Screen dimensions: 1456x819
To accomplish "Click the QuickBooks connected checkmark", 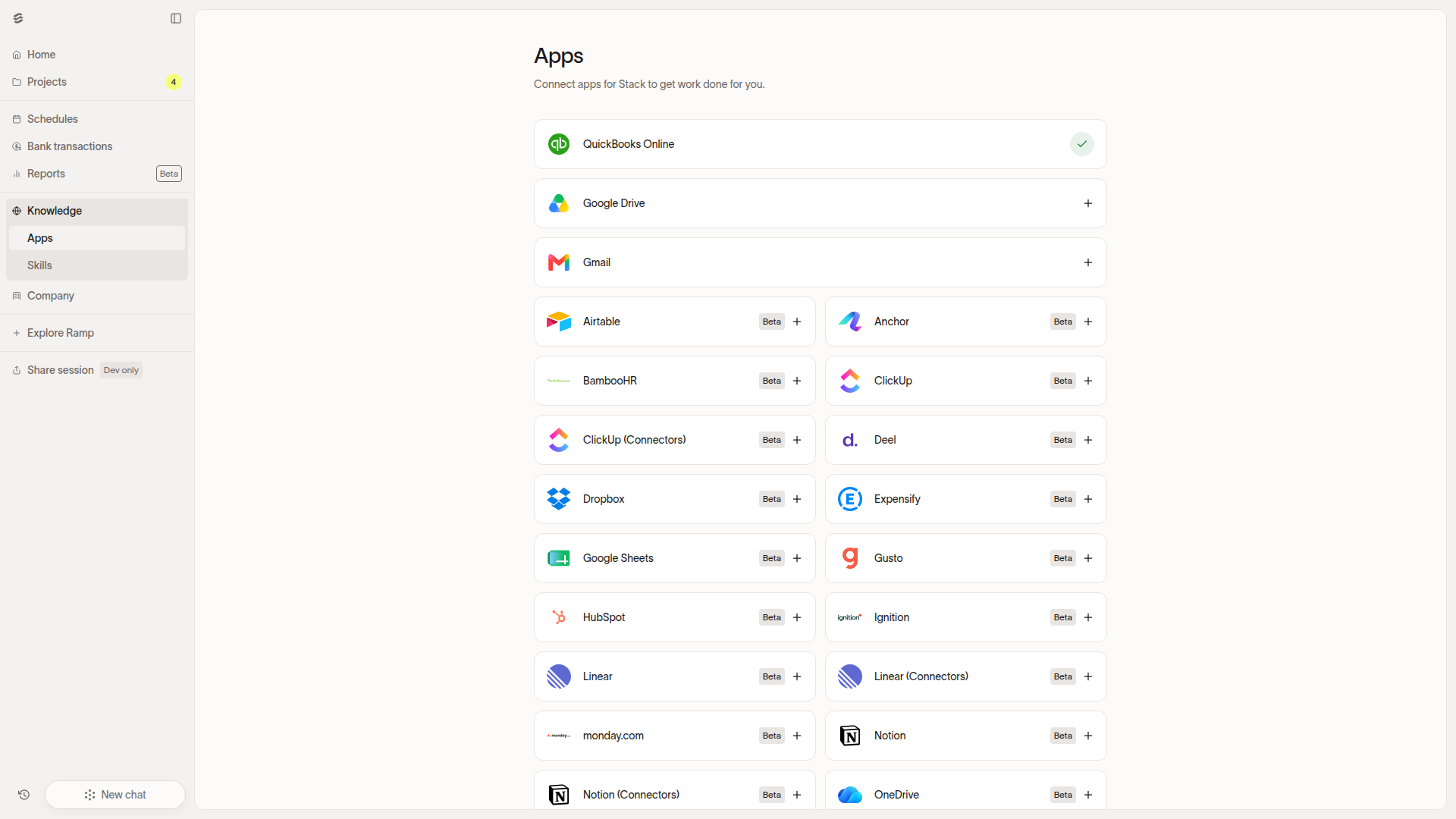I will [1082, 144].
